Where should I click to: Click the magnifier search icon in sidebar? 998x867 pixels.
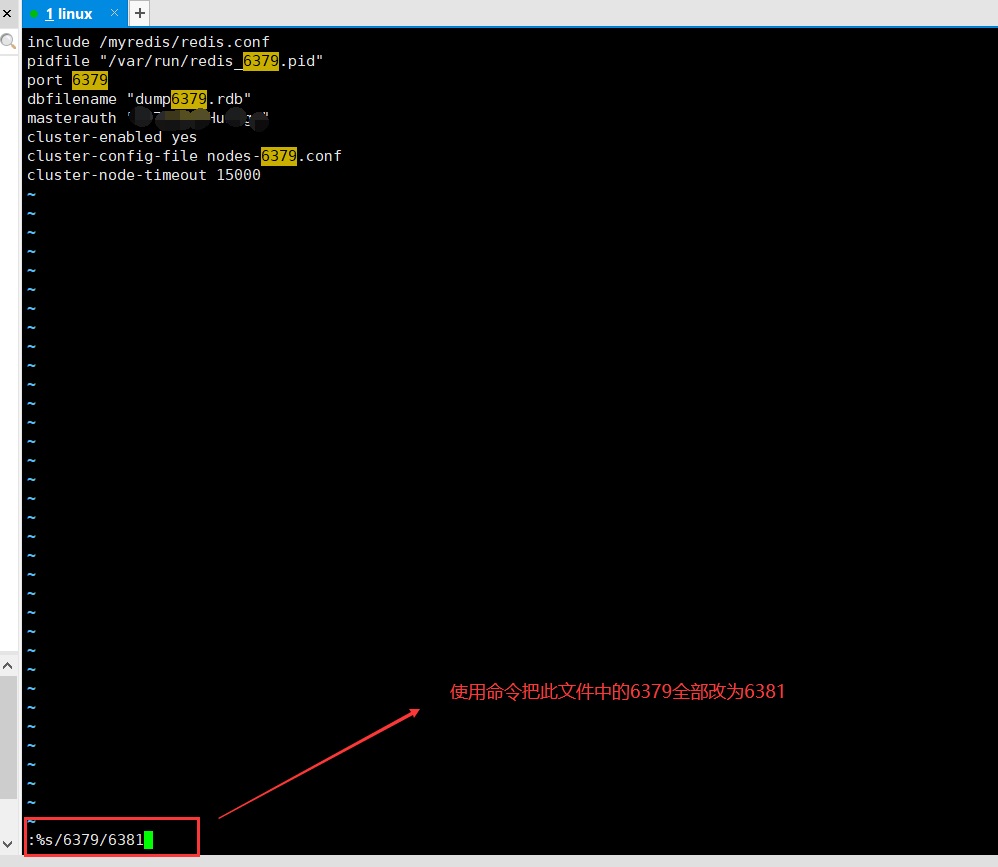click(8, 42)
